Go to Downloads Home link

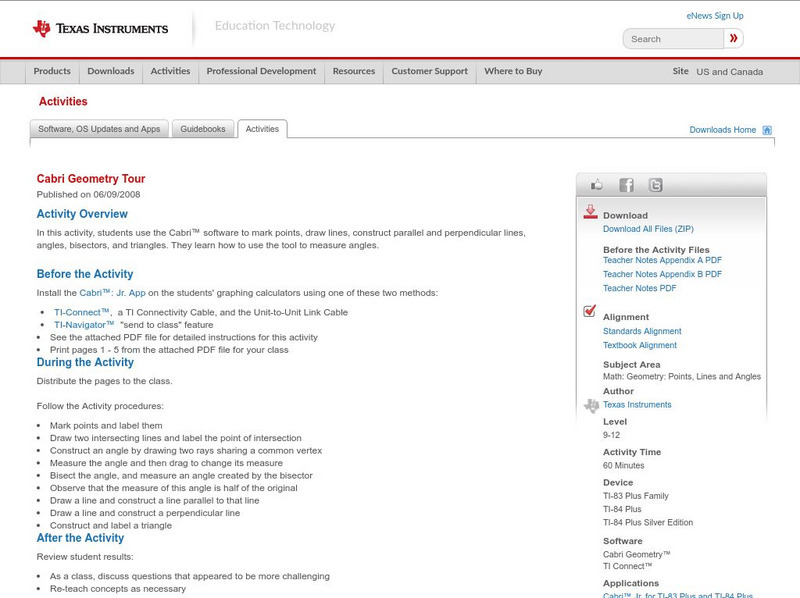[x=722, y=130]
